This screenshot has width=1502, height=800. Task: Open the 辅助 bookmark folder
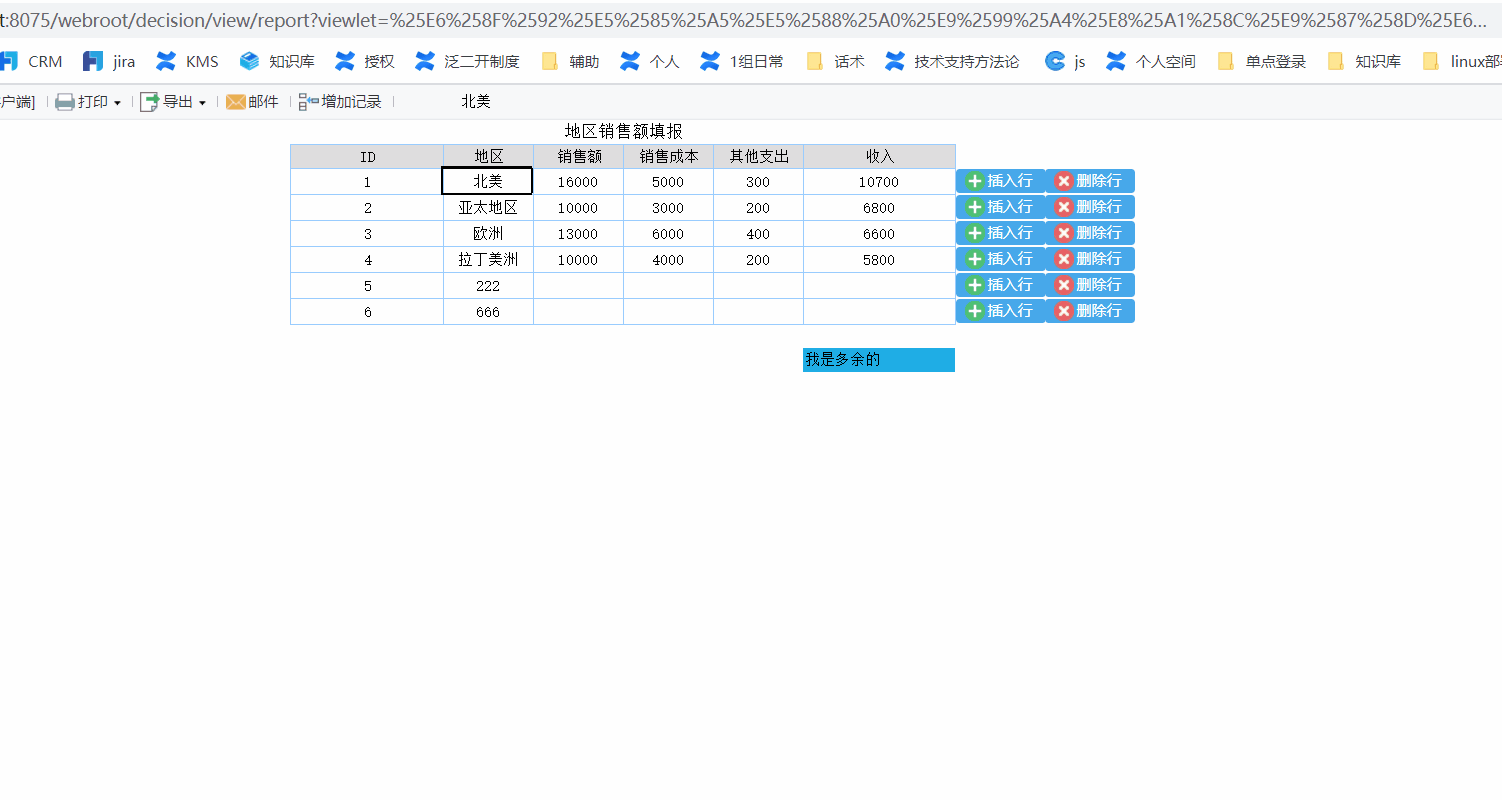coord(570,61)
